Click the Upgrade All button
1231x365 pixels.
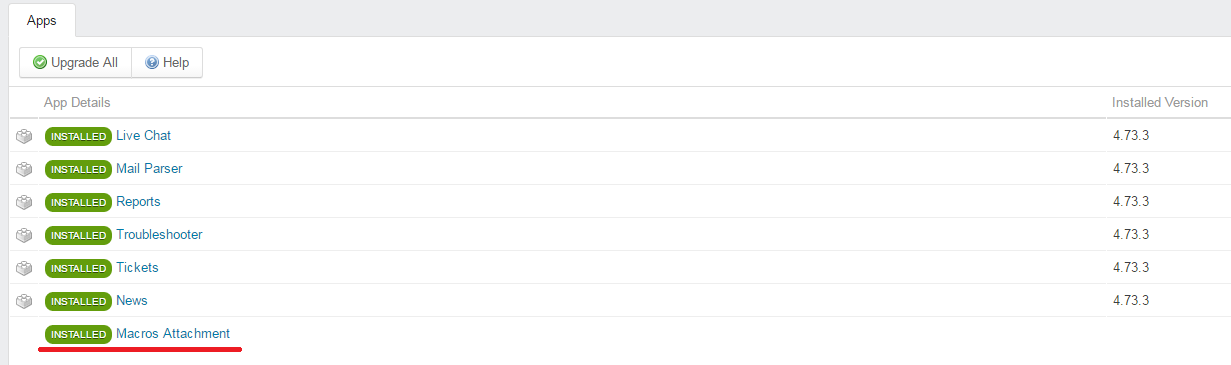(x=75, y=62)
